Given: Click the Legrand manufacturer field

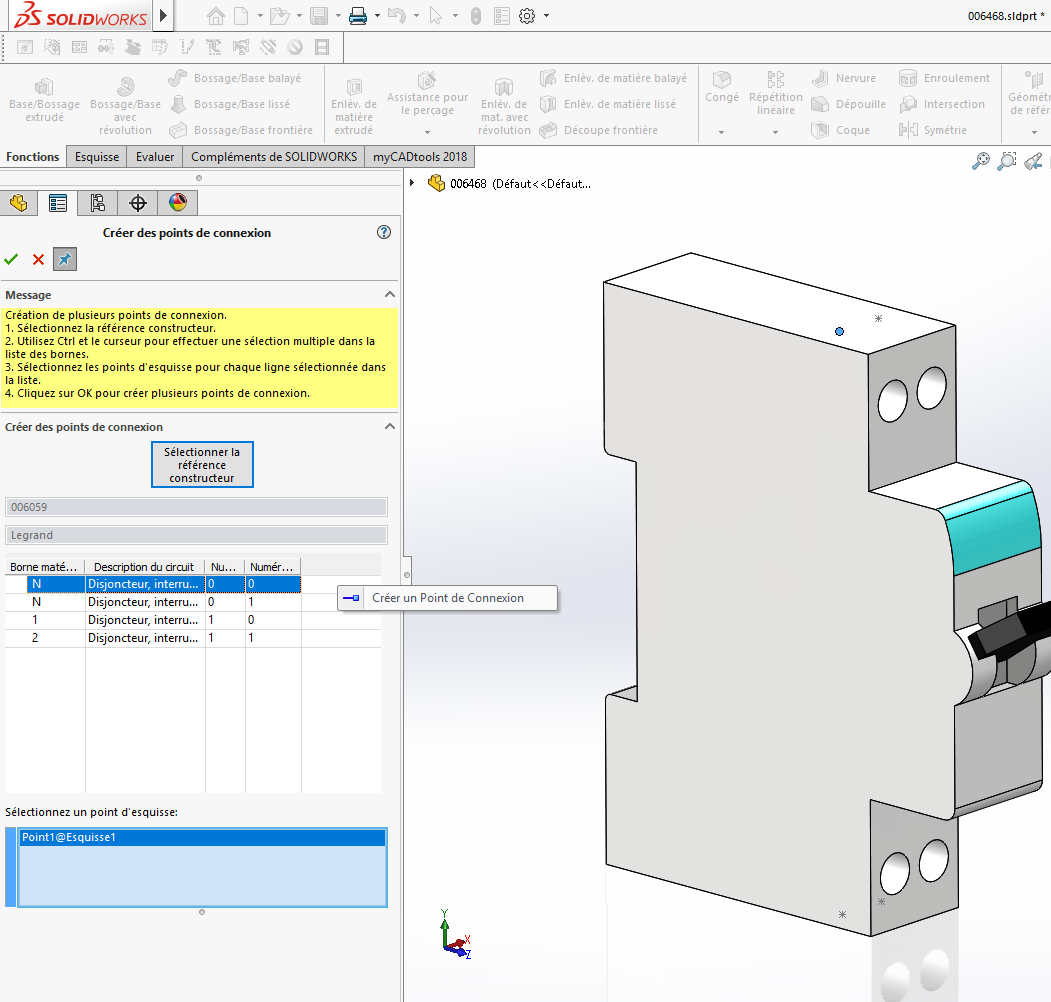Looking at the screenshot, I should [x=196, y=535].
